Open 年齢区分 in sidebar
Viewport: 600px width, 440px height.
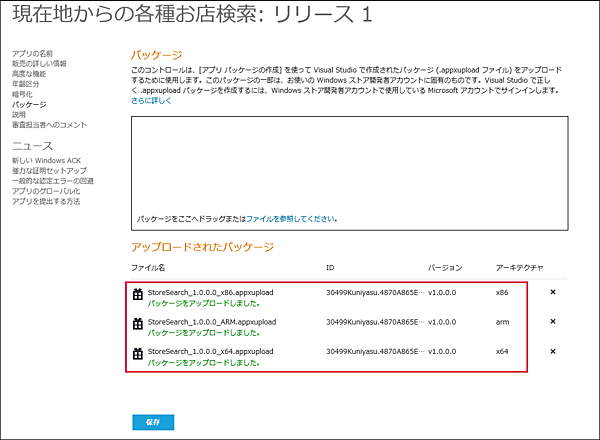tap(25, 84)
